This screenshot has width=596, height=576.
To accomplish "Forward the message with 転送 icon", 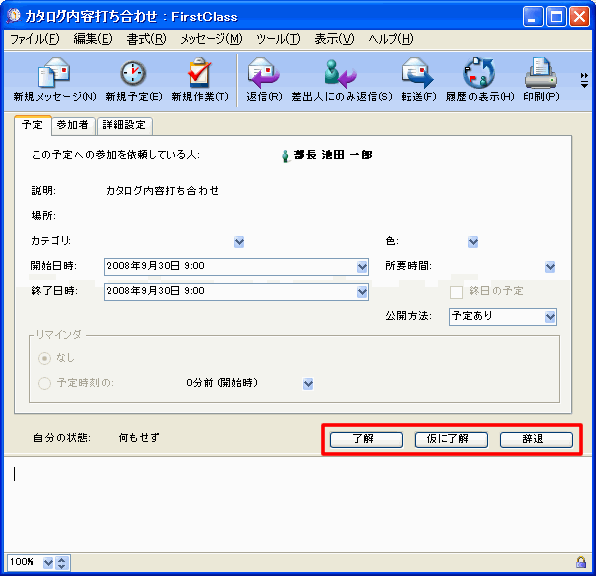I will 418,72.
